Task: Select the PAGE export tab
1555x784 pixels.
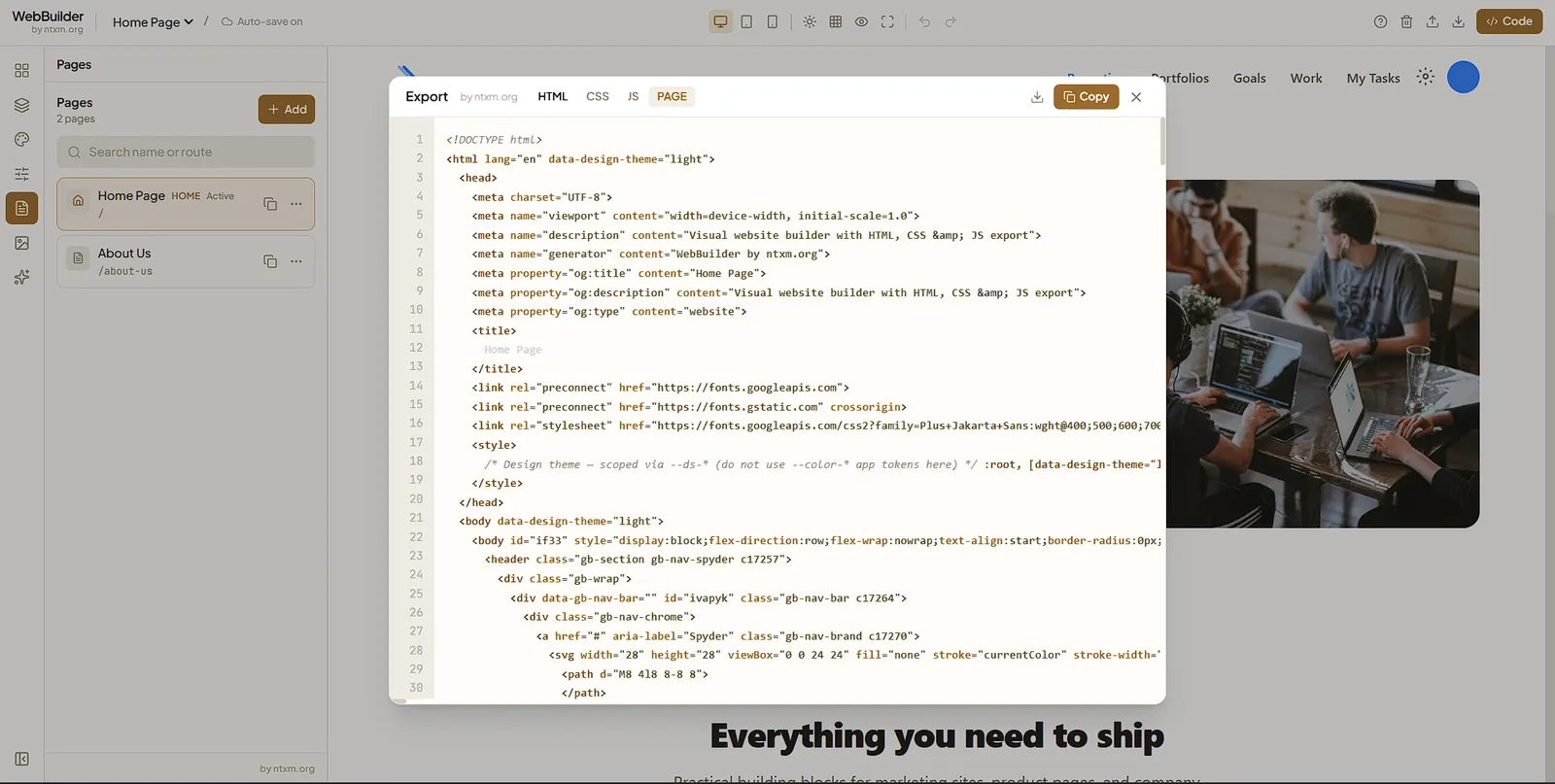Action: point(672,97)
